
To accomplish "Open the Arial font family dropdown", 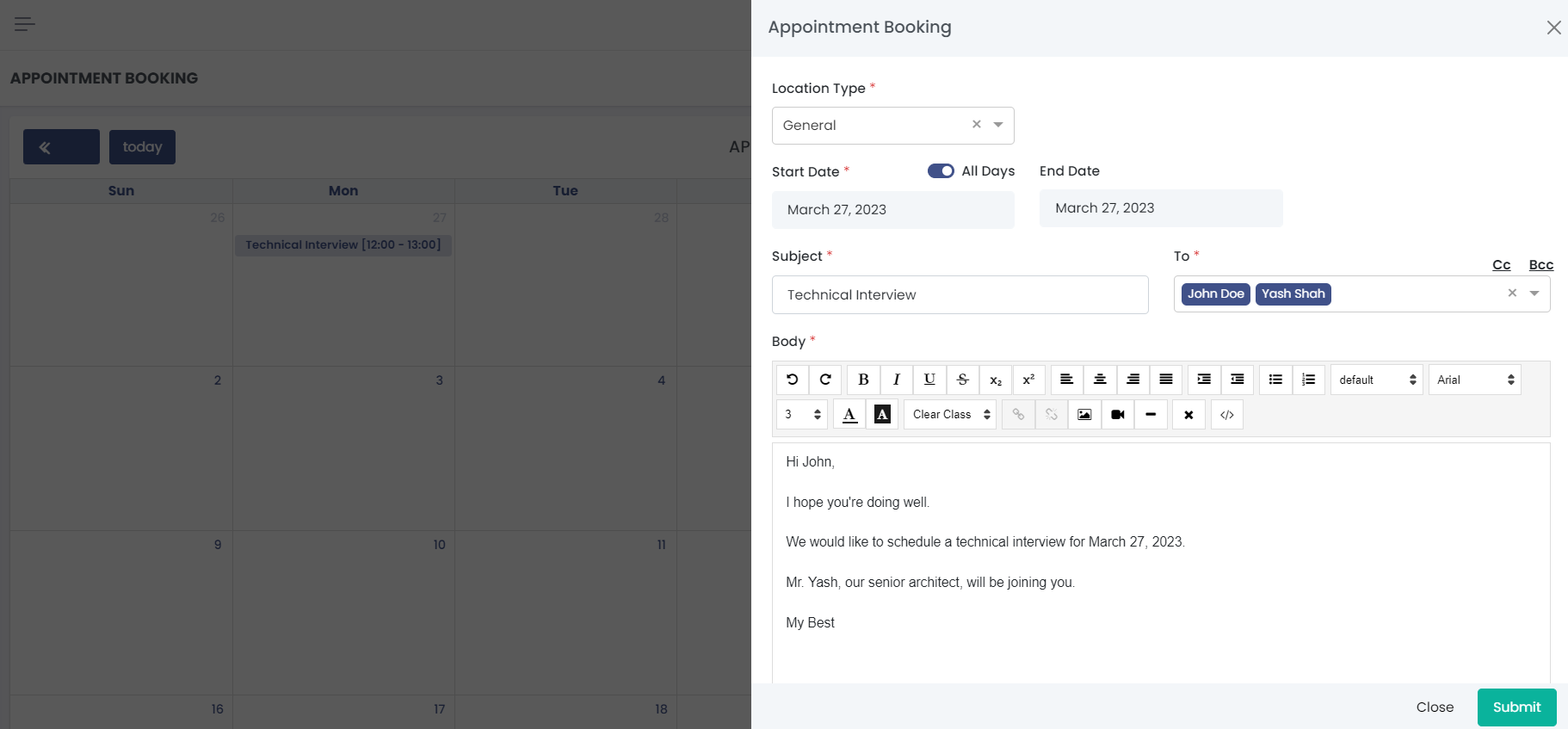I will click(x=1474, y=380).
